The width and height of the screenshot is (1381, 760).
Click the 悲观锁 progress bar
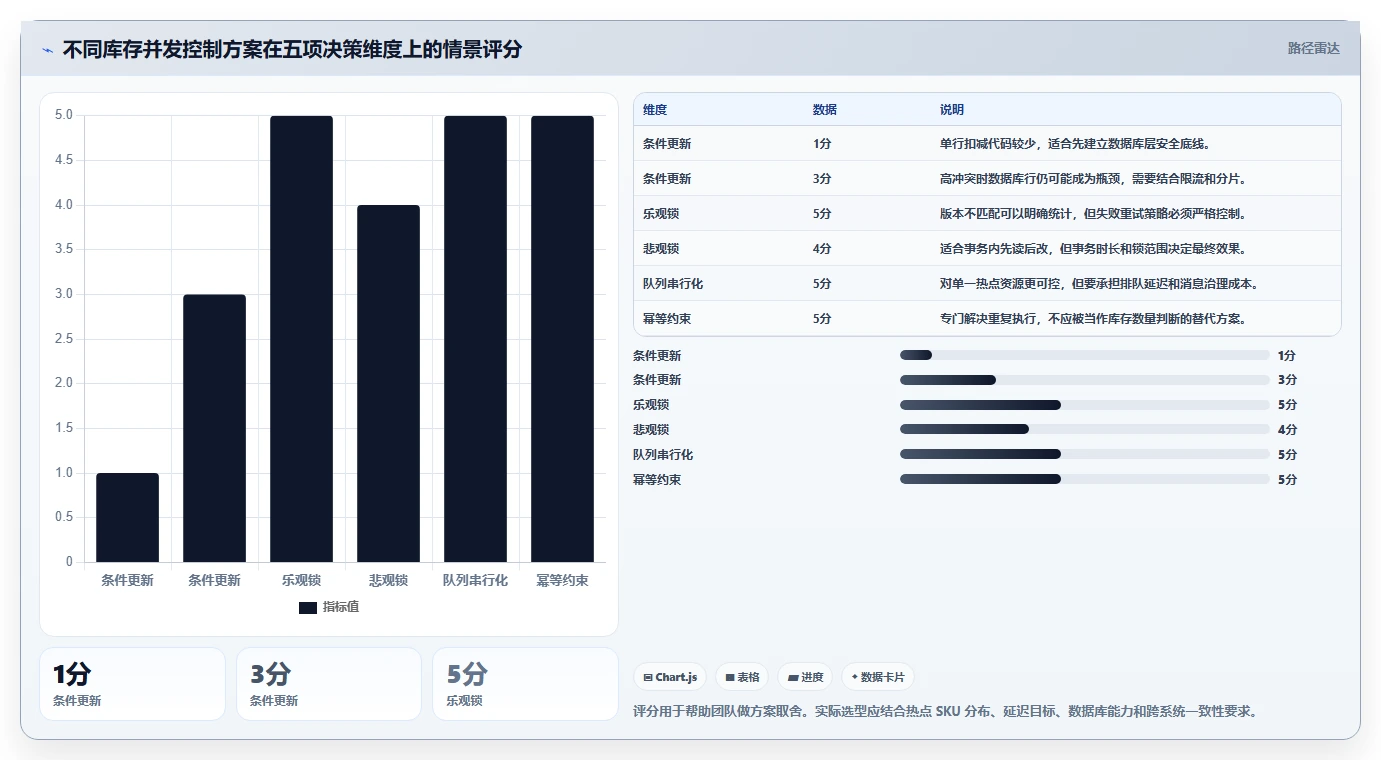tap(1085, 429)
